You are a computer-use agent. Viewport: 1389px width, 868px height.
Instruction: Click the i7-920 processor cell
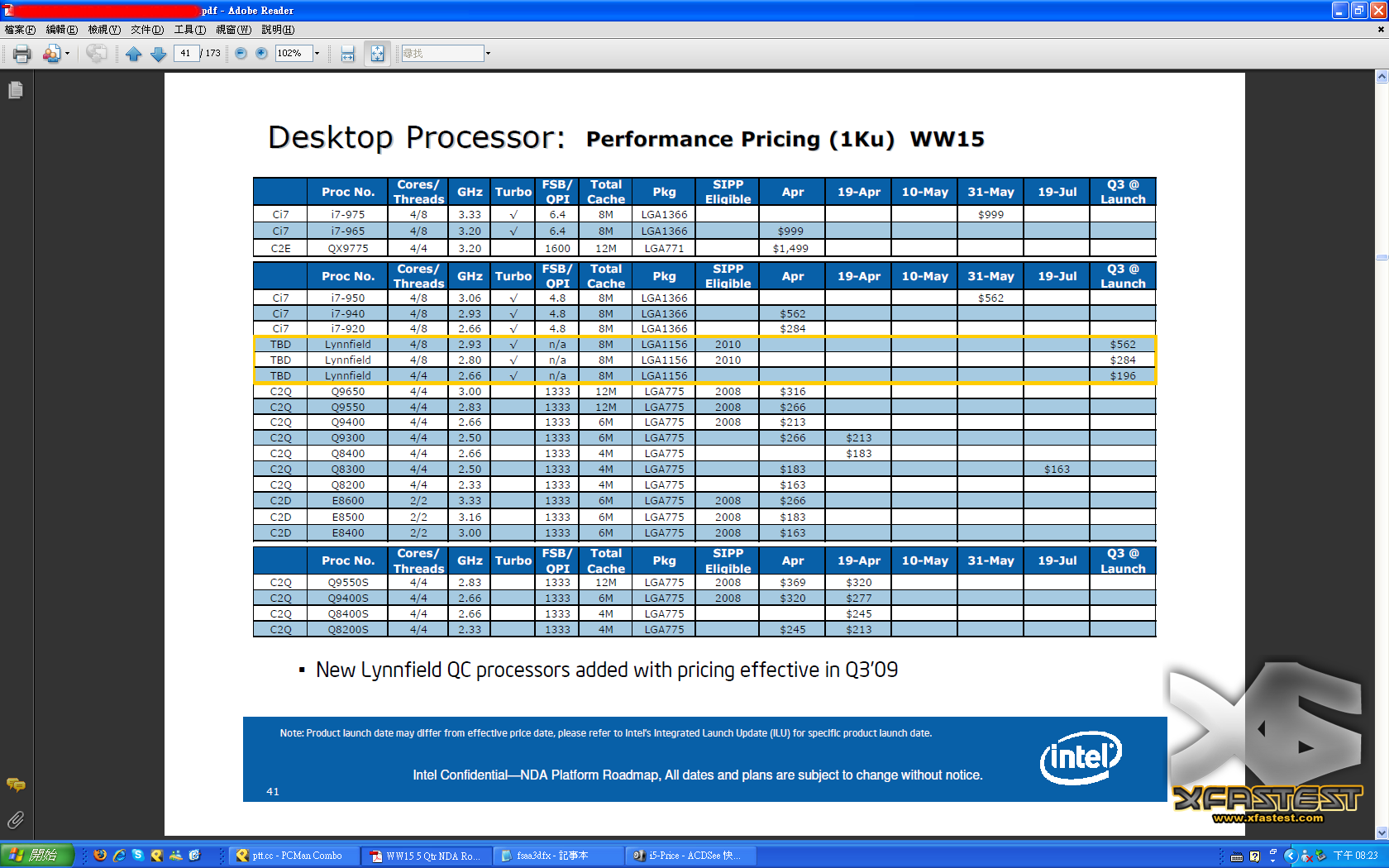tap(348, 329)
